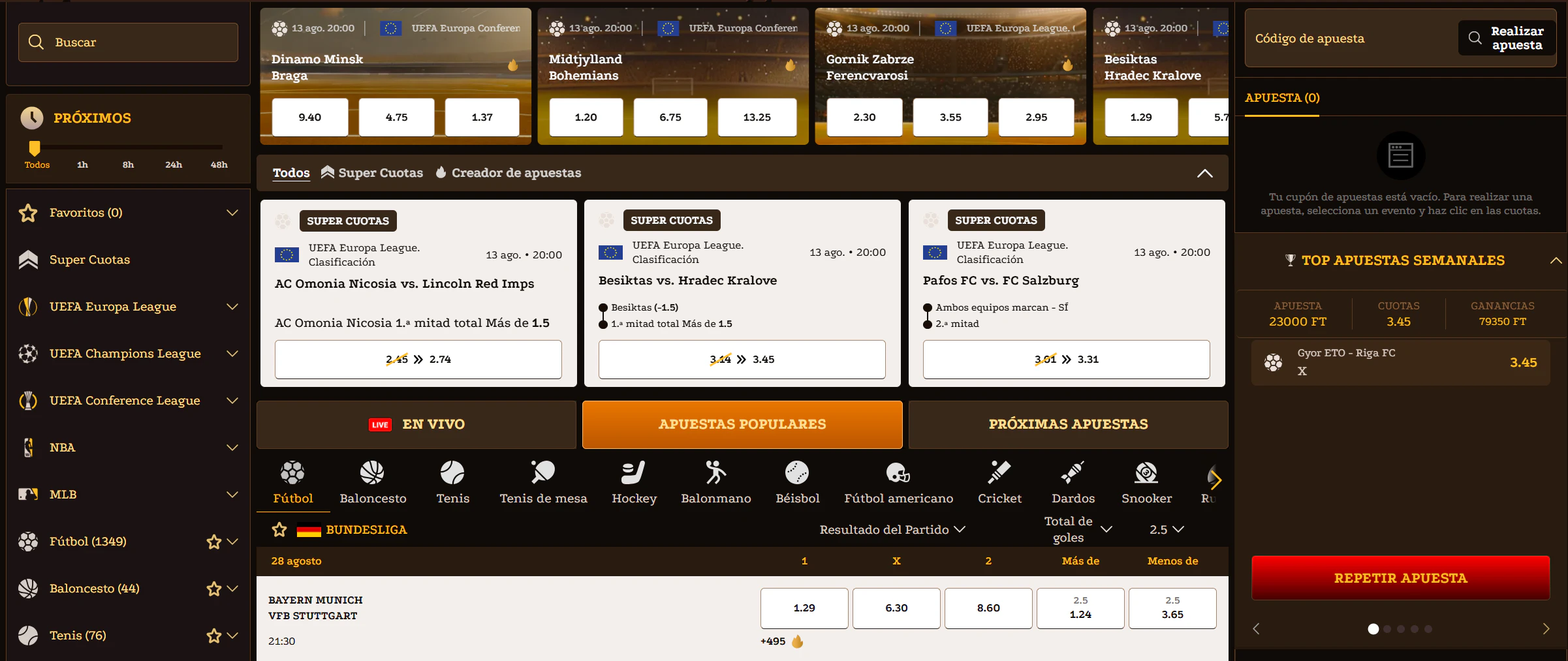Image resolution: width=1568 pixels, height=661 pixels.
Task: Select boosted odds 3.45 for Besiktas vs. Hradec Kralove
Action: pos(742,360)
